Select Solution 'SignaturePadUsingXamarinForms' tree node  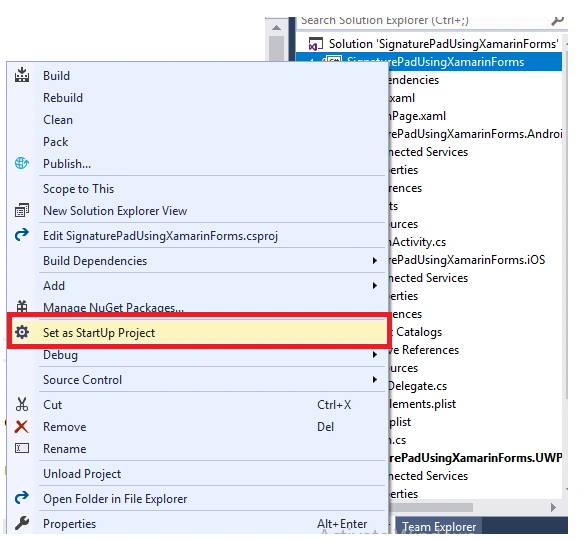[444, 44]
